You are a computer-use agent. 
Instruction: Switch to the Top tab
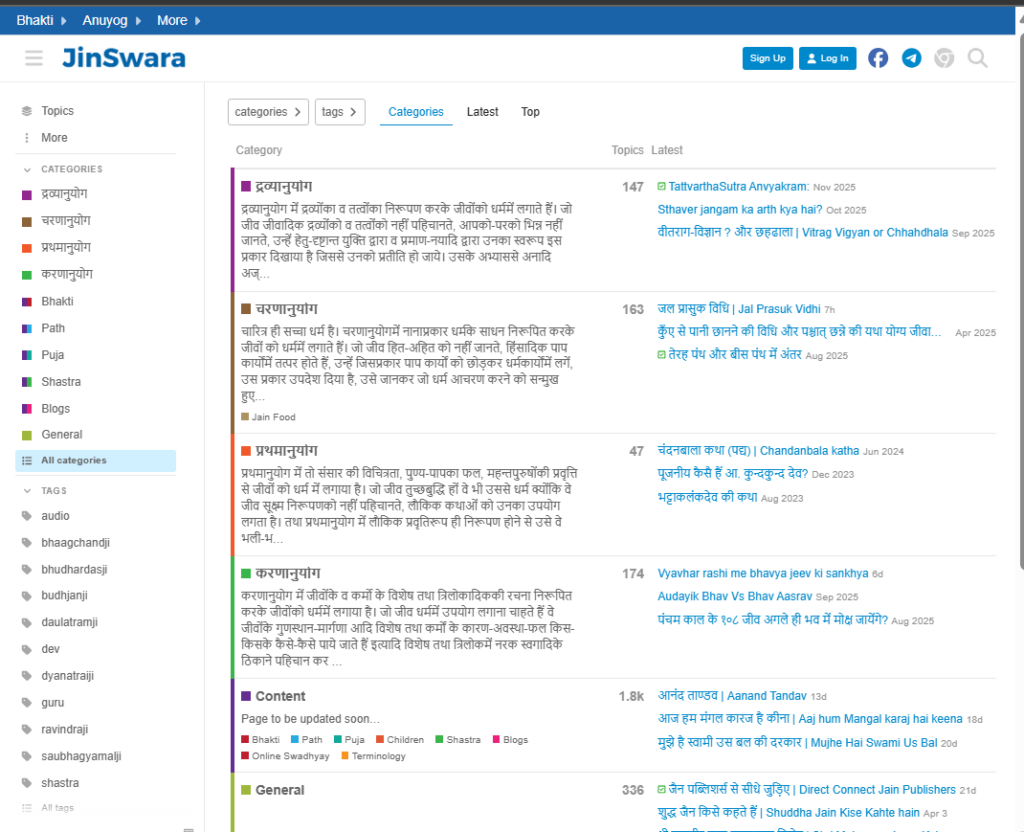point(530,112)
